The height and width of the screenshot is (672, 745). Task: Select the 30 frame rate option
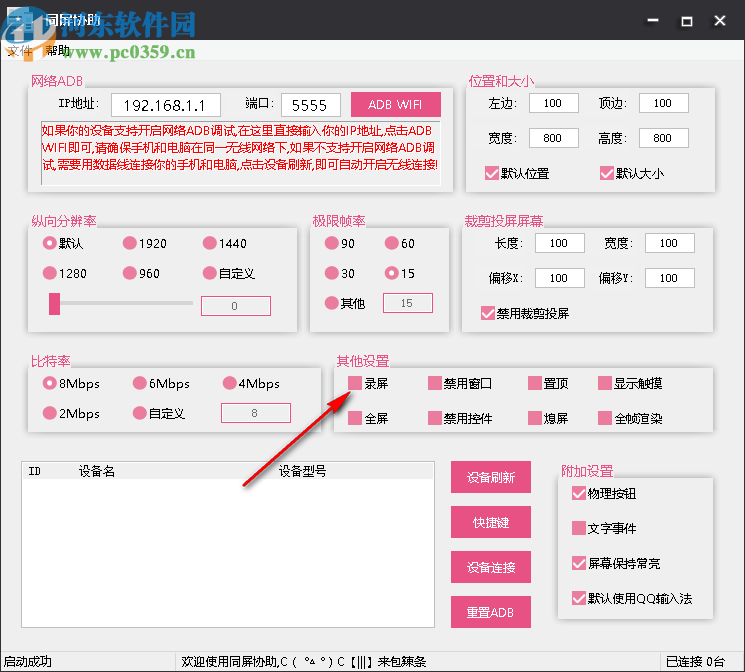coord(332,273)
